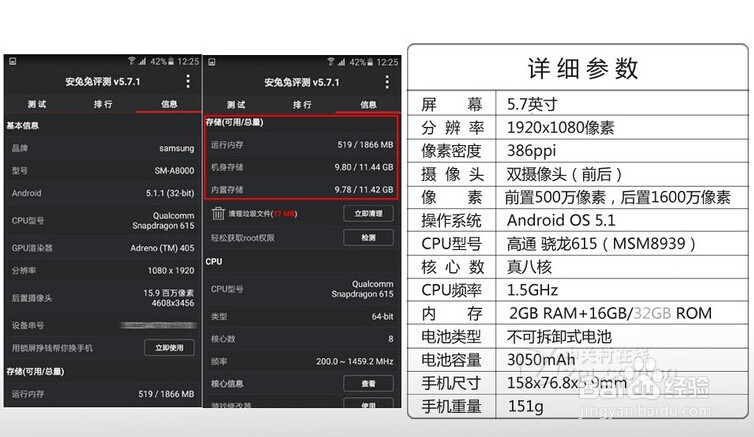Viewport: 754px width, 437px height.
Task: Click the 5.1.1 (32-bit) Android version
Action: (x=170, y=193)
